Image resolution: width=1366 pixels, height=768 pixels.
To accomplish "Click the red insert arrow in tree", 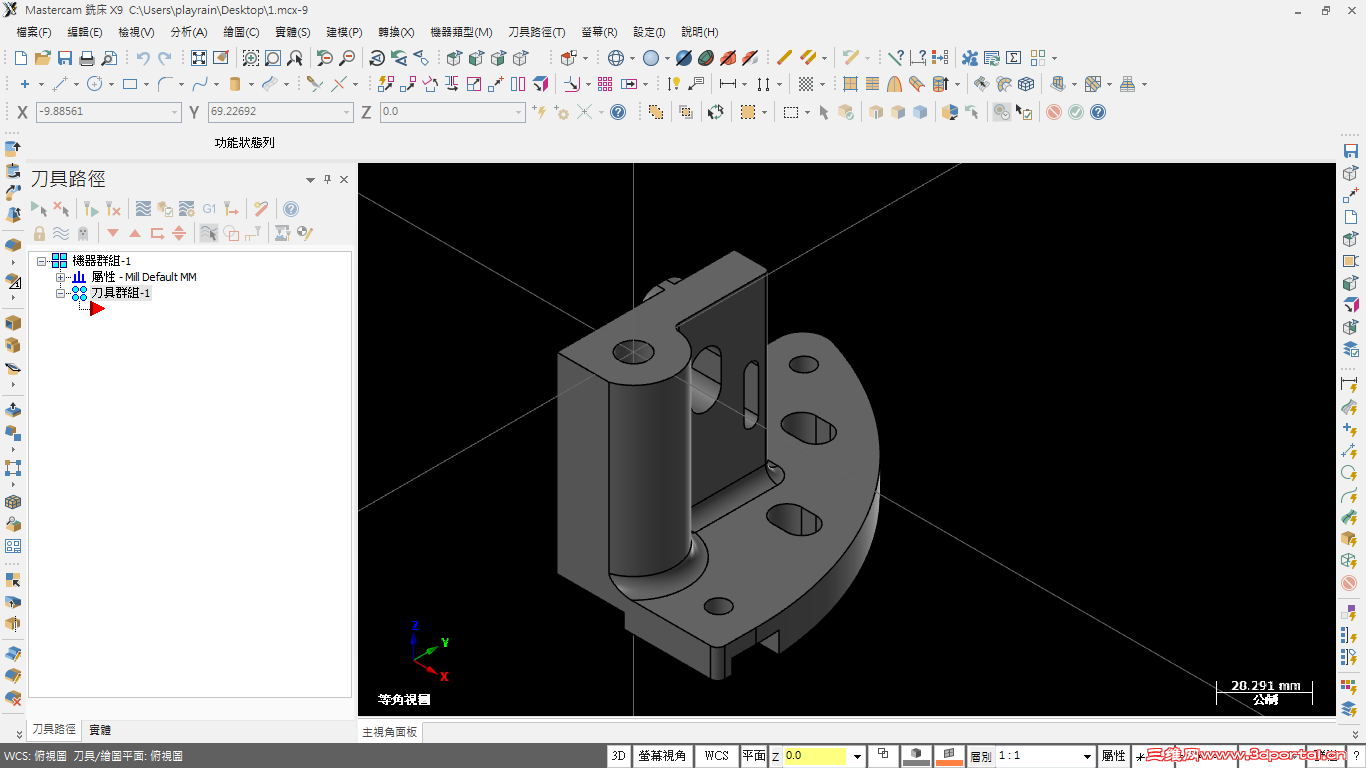I will tap(97, 309).
